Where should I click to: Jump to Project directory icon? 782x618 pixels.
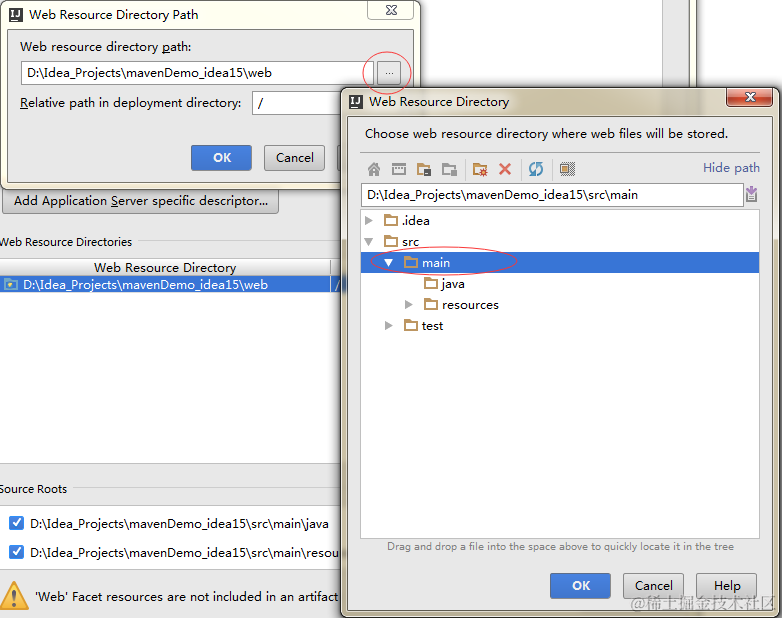click(424, 169)
